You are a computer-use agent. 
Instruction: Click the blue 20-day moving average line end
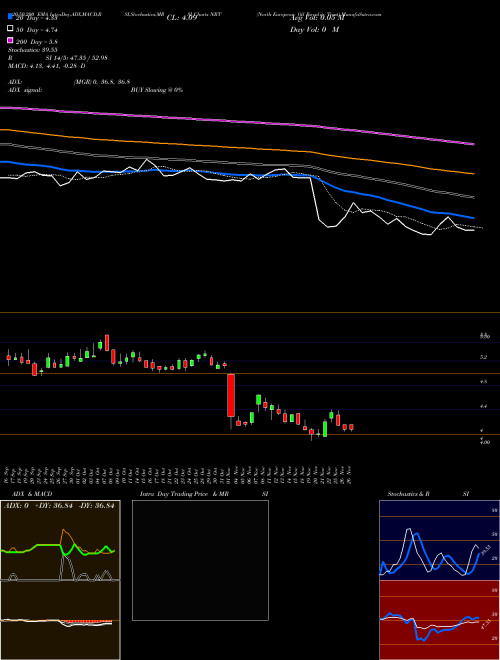click(x=474, y=218)
